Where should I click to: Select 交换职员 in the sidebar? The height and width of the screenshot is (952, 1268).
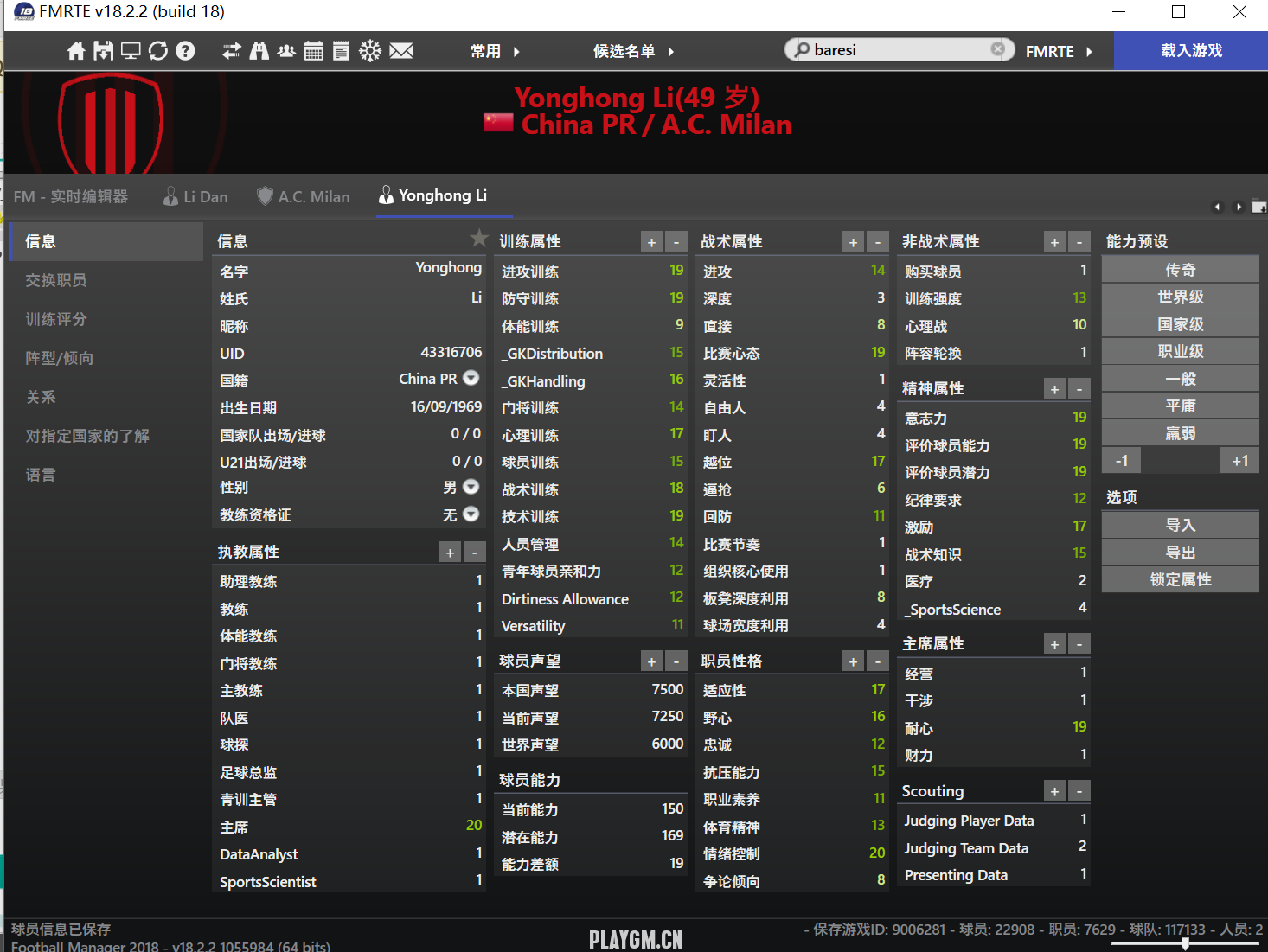click(x=106, y=280)
